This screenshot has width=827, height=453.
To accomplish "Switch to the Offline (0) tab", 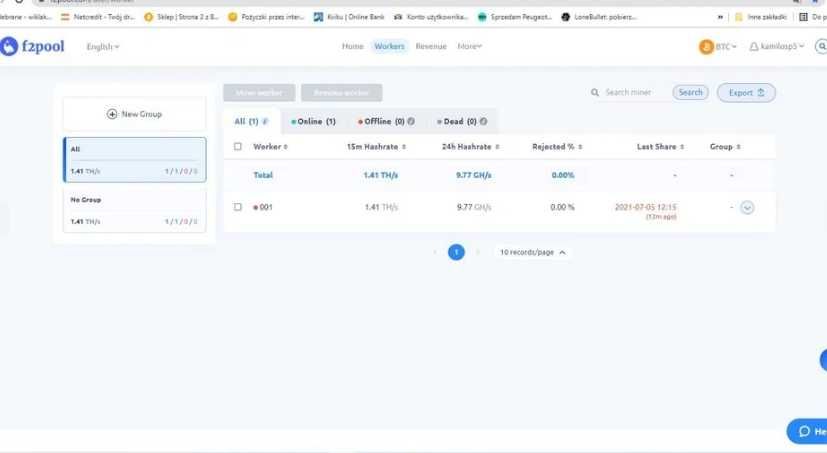I will tap(386, 121).
